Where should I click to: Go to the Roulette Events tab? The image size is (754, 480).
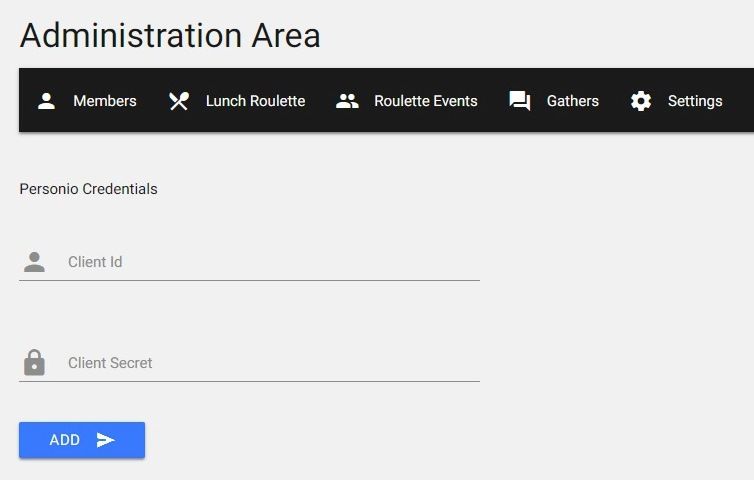click(425, 101)
